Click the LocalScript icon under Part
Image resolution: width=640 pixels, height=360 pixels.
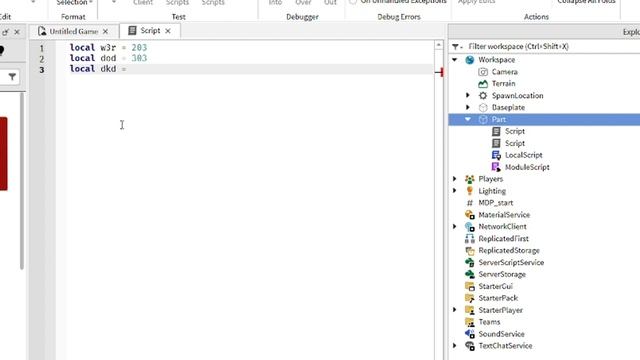coord(496,155)
